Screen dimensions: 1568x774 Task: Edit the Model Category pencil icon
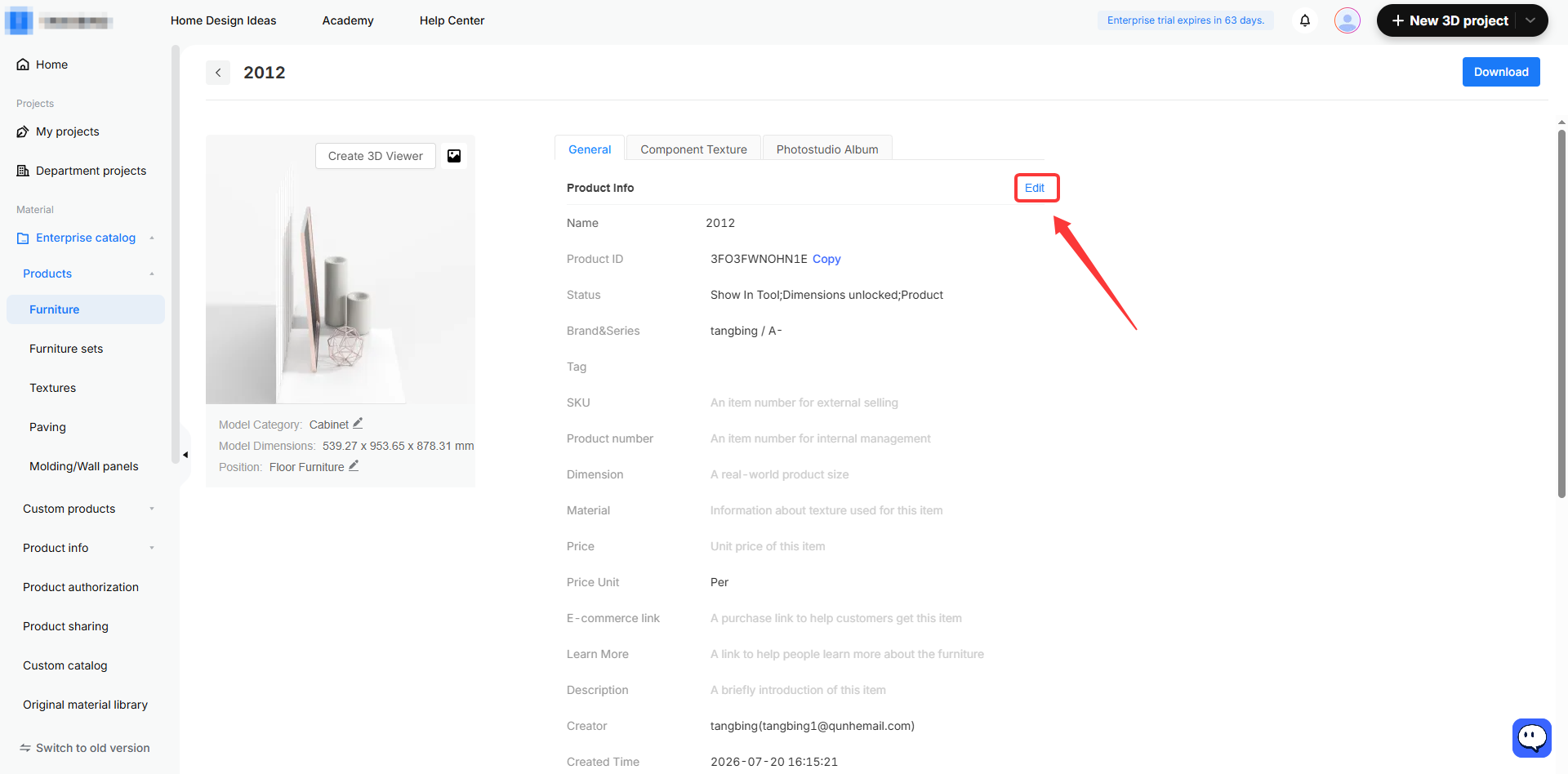click(x=358, y=424)
